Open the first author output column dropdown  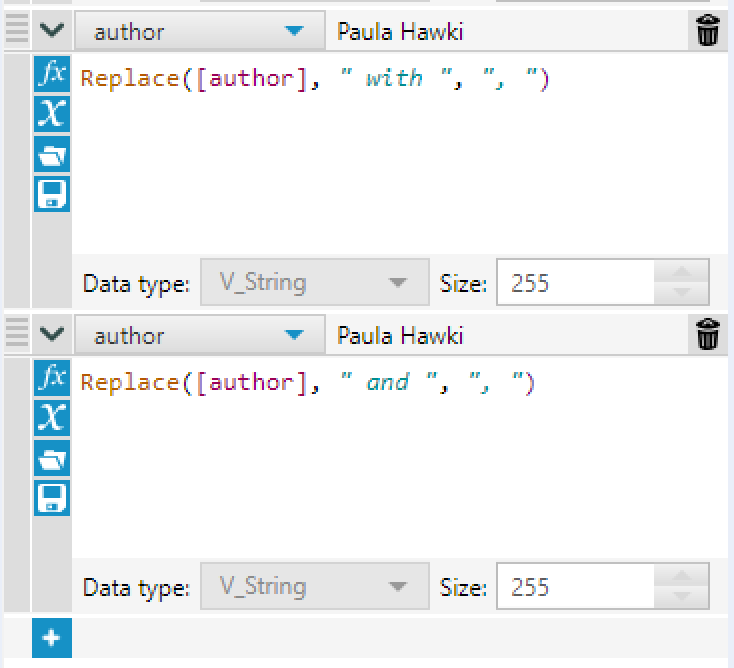(292, 32)
